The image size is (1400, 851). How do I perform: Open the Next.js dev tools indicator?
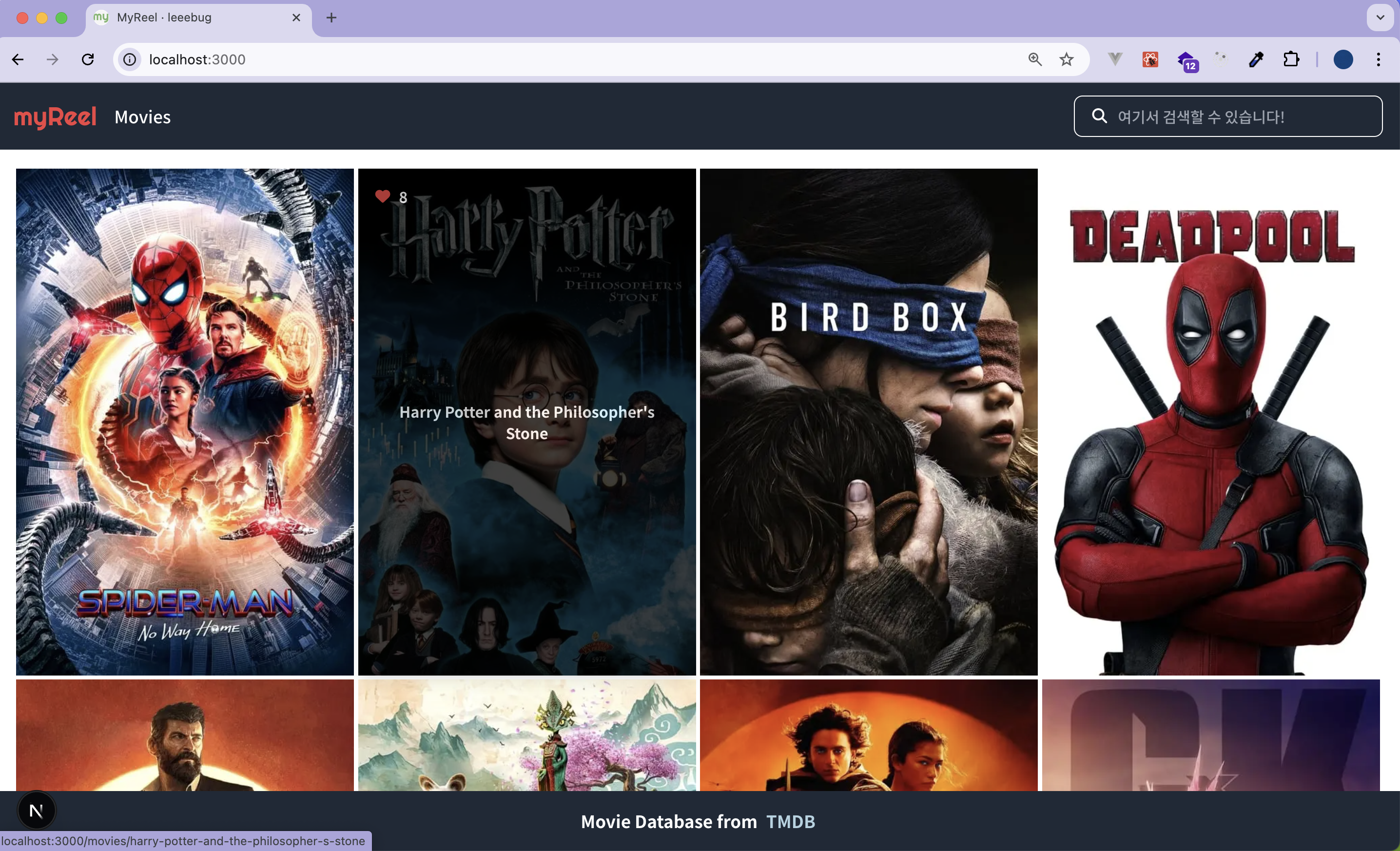coord(37,811)
